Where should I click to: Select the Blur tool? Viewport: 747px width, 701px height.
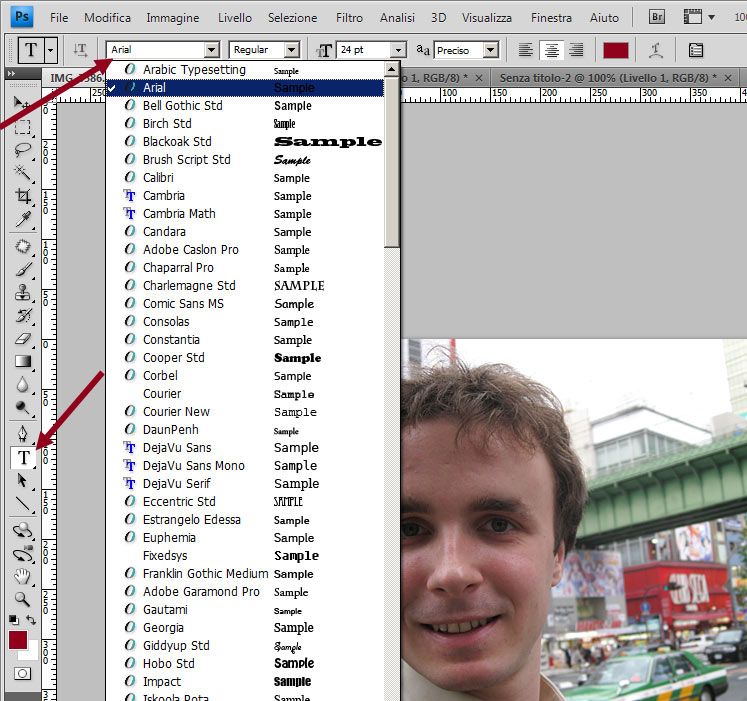click(22, 385)
